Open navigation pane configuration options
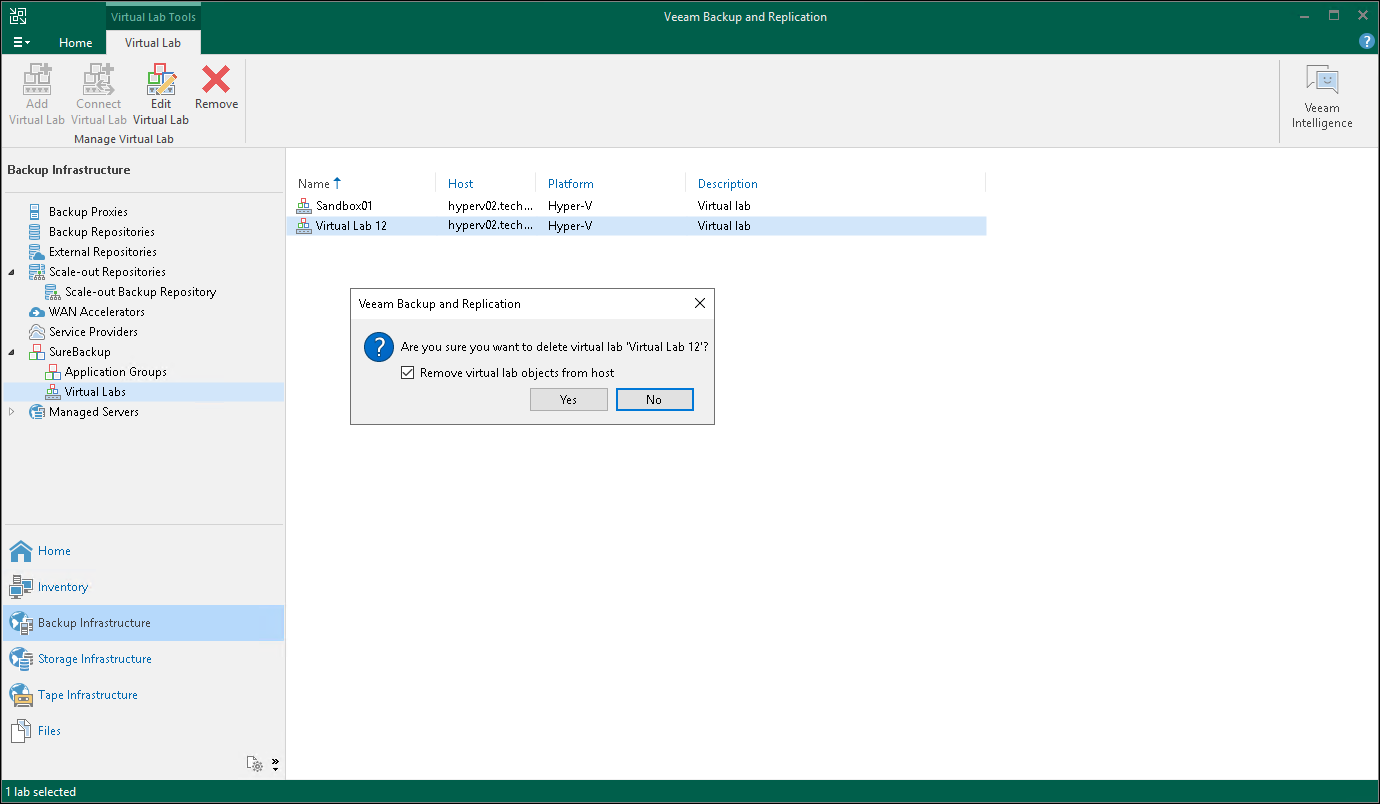Viewport: 1380px width, 804px height. 255,765
